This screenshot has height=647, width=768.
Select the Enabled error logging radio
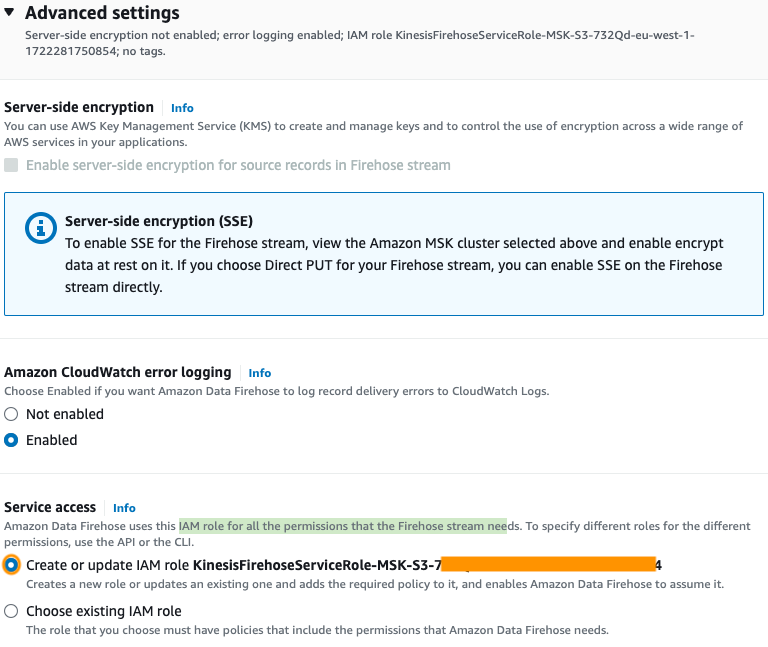tap(11, 440)
